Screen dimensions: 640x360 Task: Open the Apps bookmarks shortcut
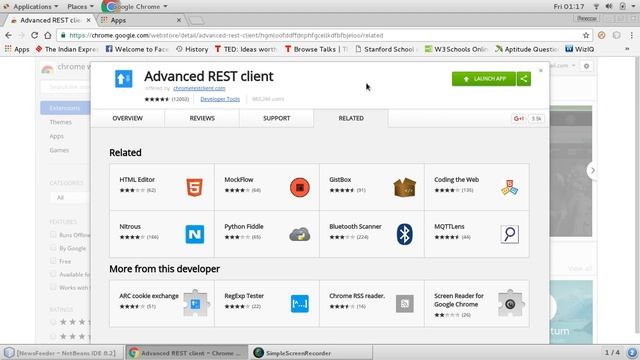[17, 49]
